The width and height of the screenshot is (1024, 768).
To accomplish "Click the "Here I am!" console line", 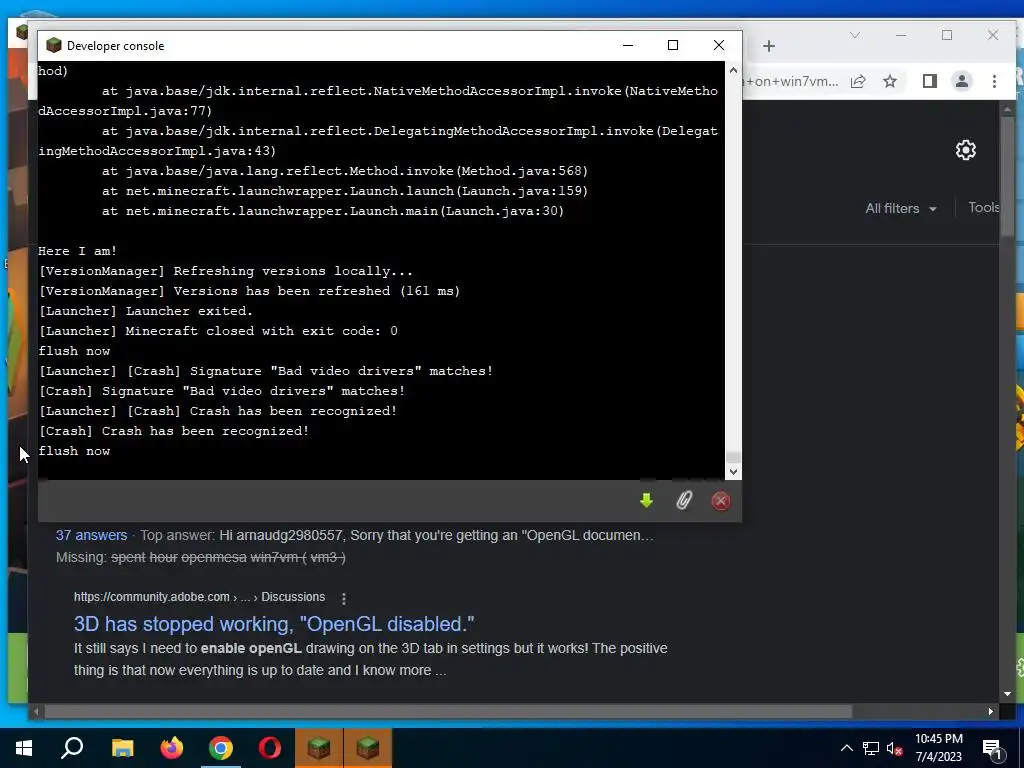I will pyautogui.click(x=78, y=251).
